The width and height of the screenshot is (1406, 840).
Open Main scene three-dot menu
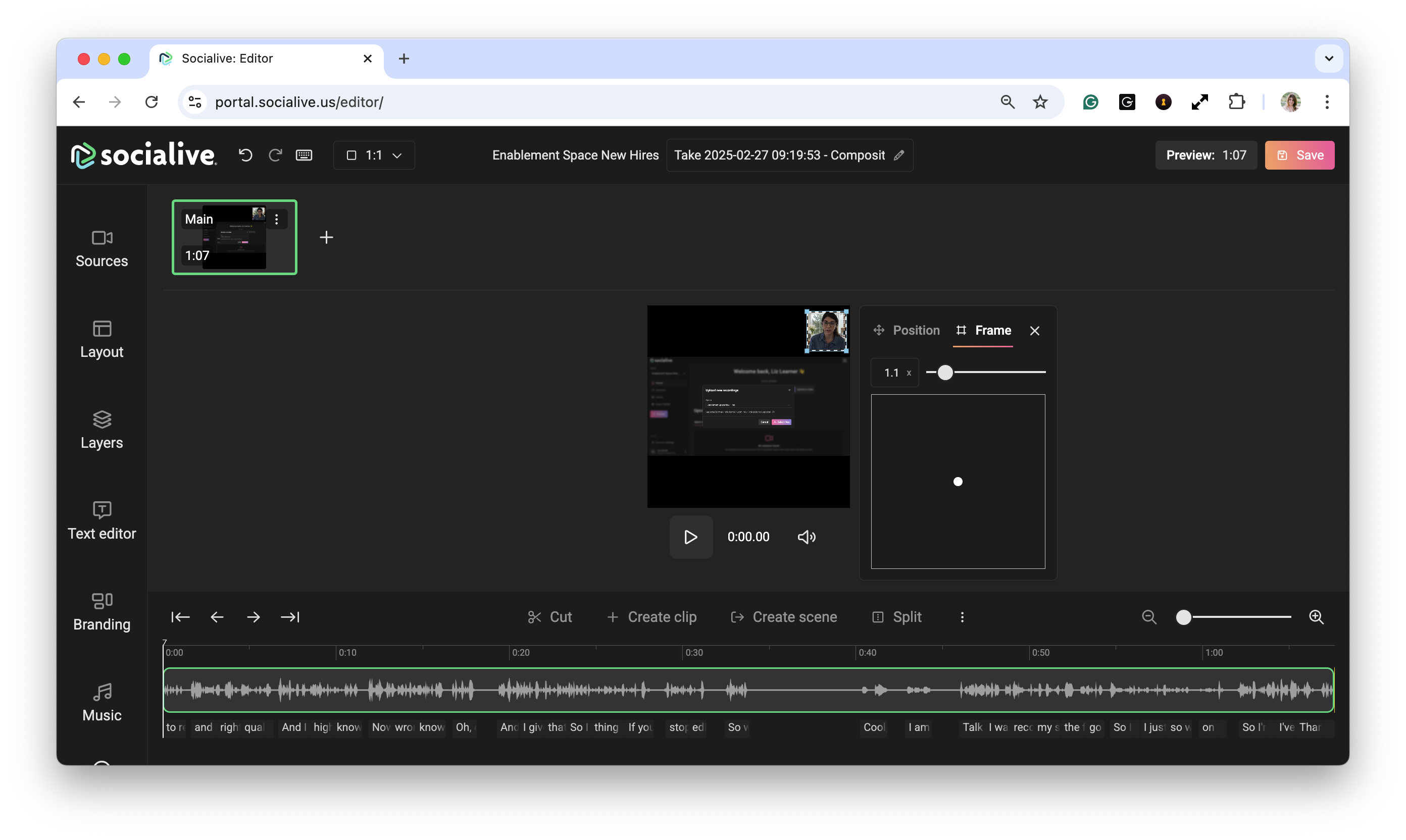point(276,220)
